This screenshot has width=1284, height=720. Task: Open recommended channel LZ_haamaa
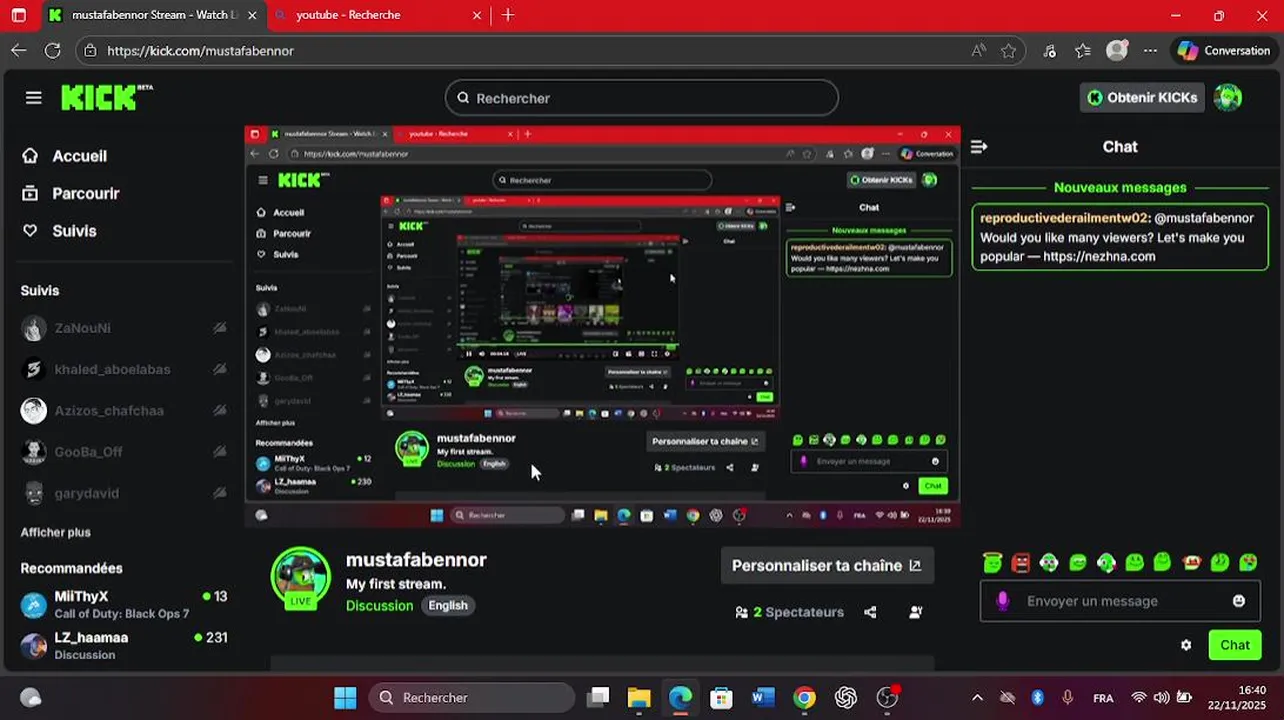pos(124,645)
